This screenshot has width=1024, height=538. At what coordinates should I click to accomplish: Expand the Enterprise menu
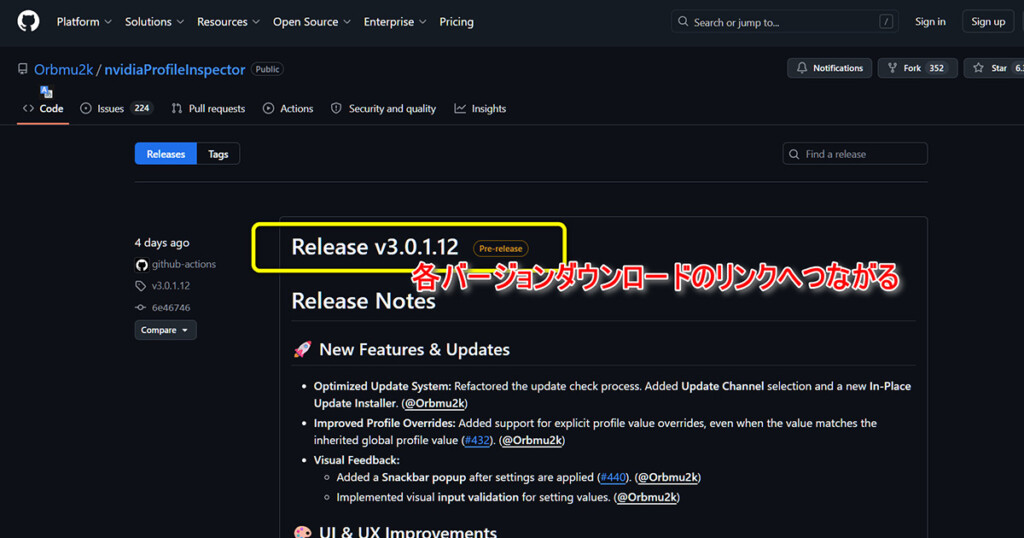394,22
